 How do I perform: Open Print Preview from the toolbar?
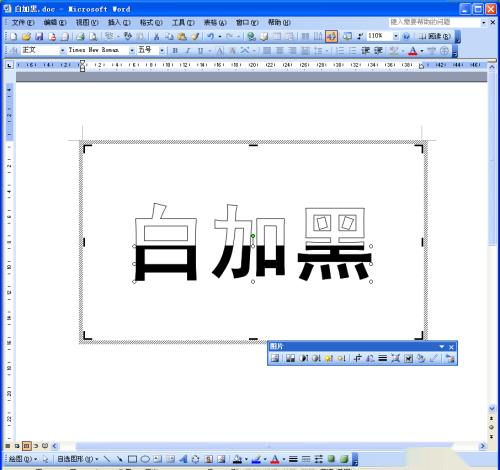93,36
